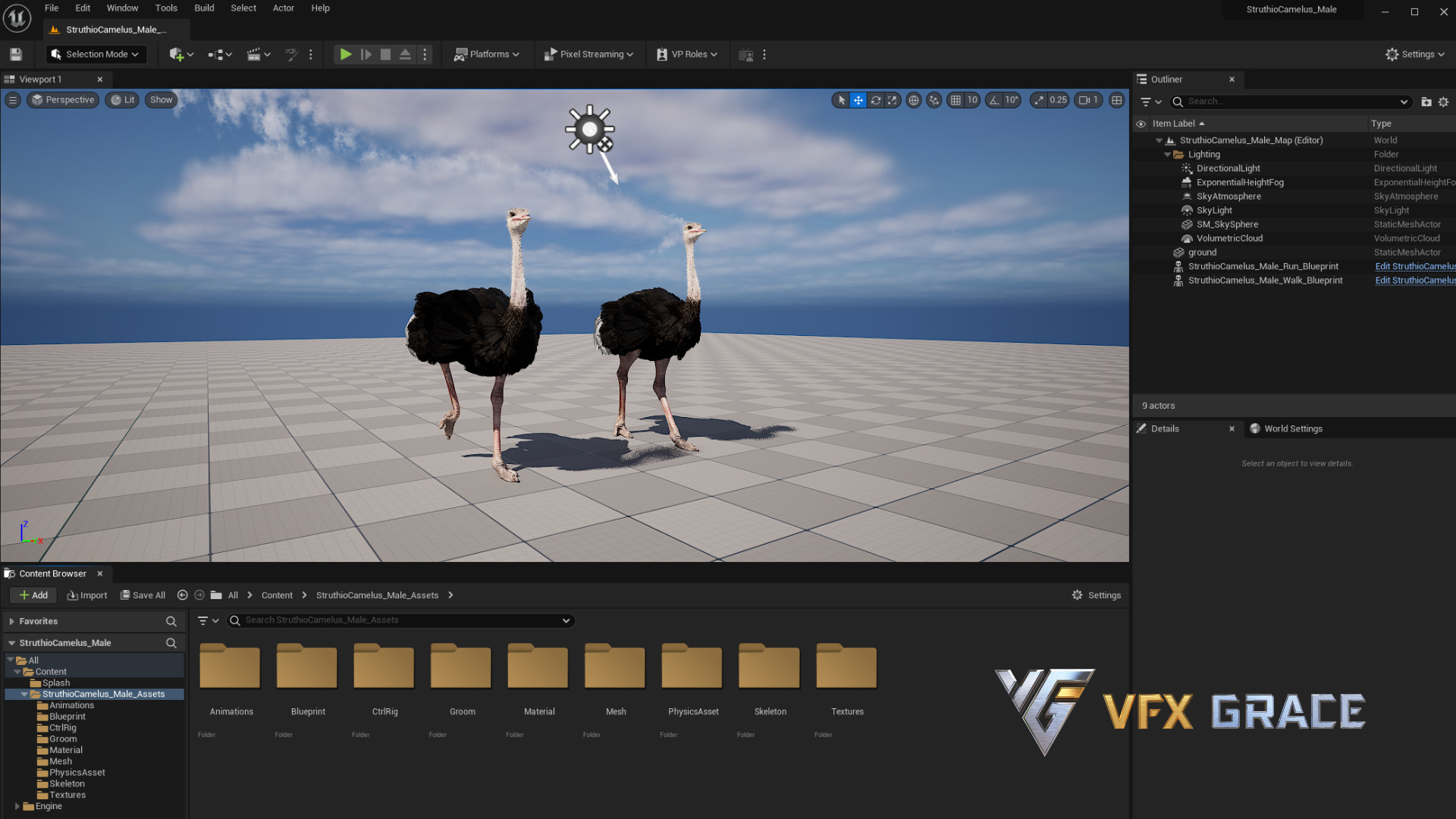This screenshot has width=1456, height=819.
Task: Open the Platforms dropdown
Action: (x=487, y=55)
